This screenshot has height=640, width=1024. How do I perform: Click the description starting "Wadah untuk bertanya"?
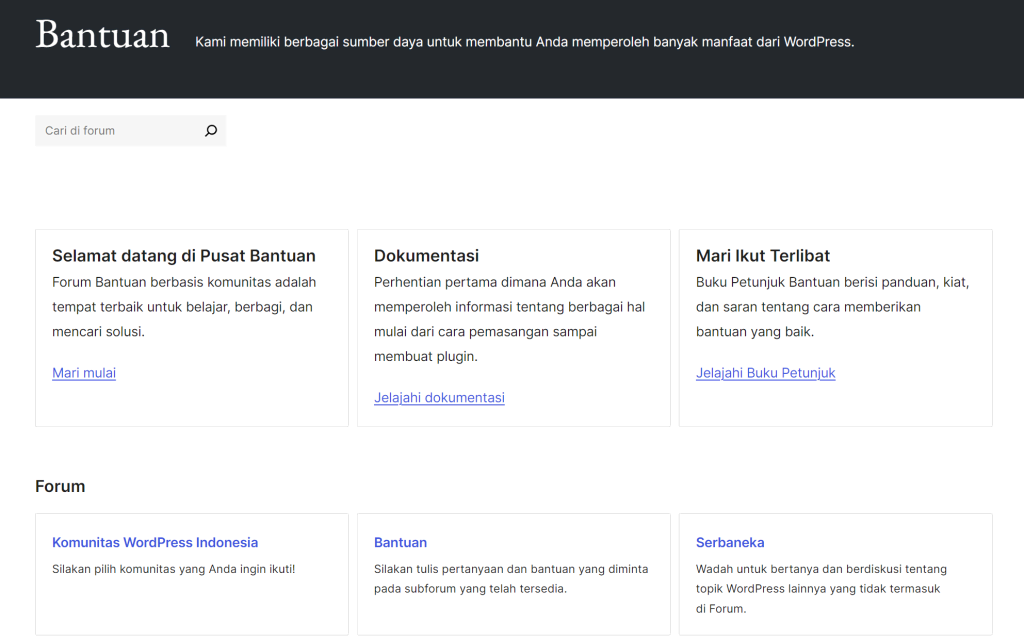click(x=822, y=589)
